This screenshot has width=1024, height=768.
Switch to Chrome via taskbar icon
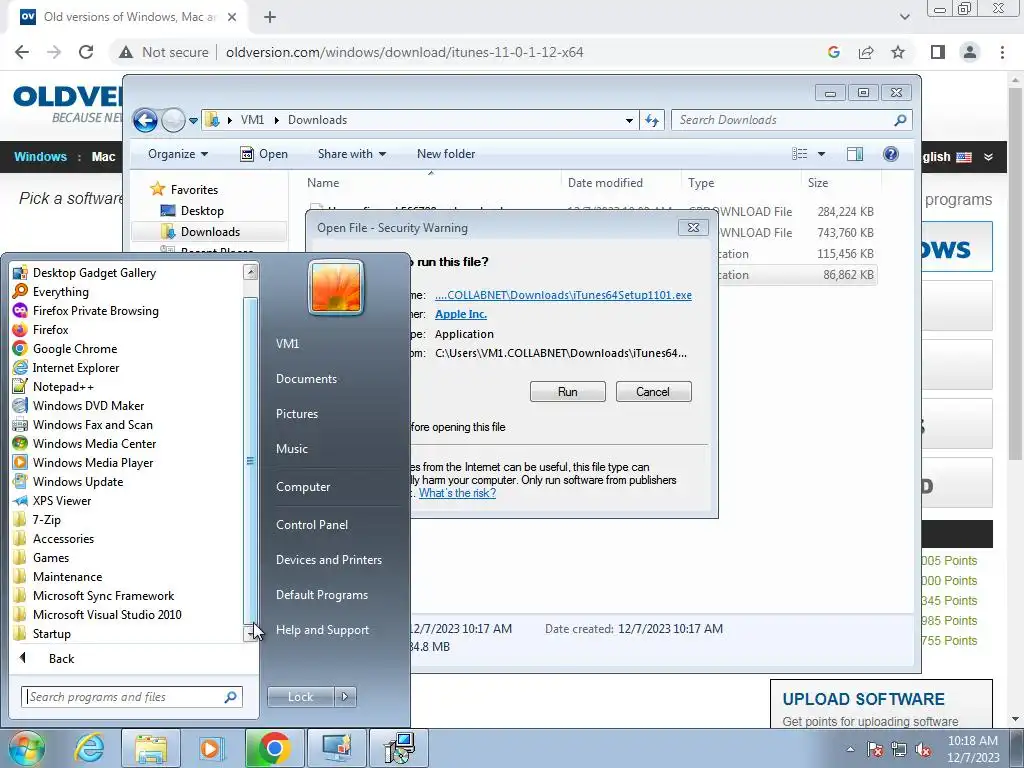click(x=274, y=748)
